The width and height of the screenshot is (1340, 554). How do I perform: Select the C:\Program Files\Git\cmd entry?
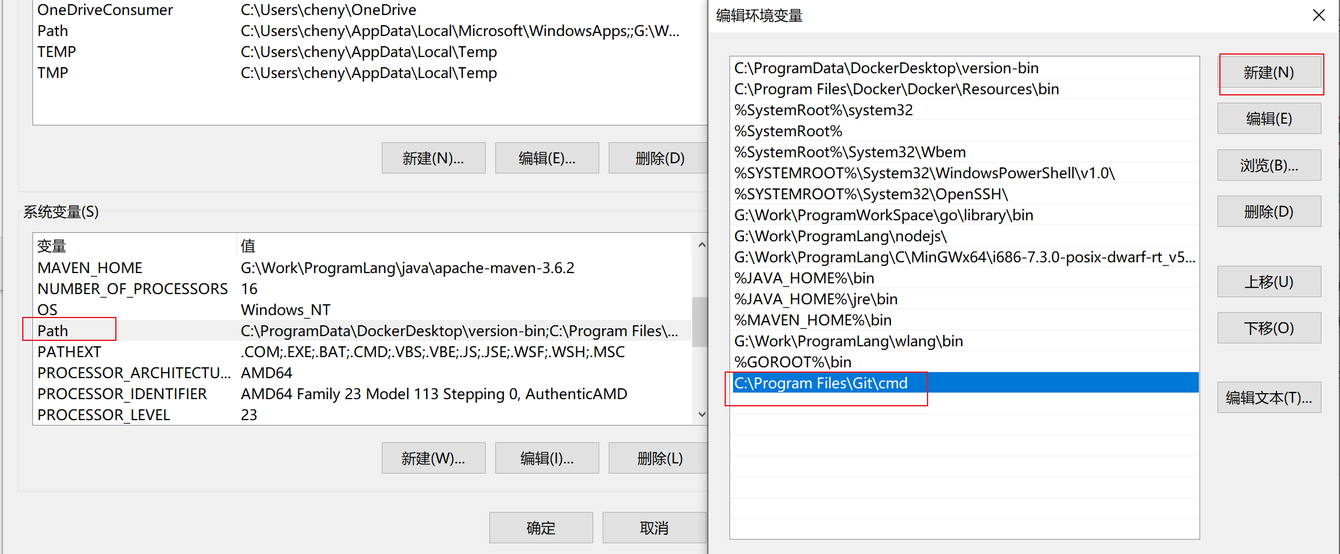coord(821,383)
